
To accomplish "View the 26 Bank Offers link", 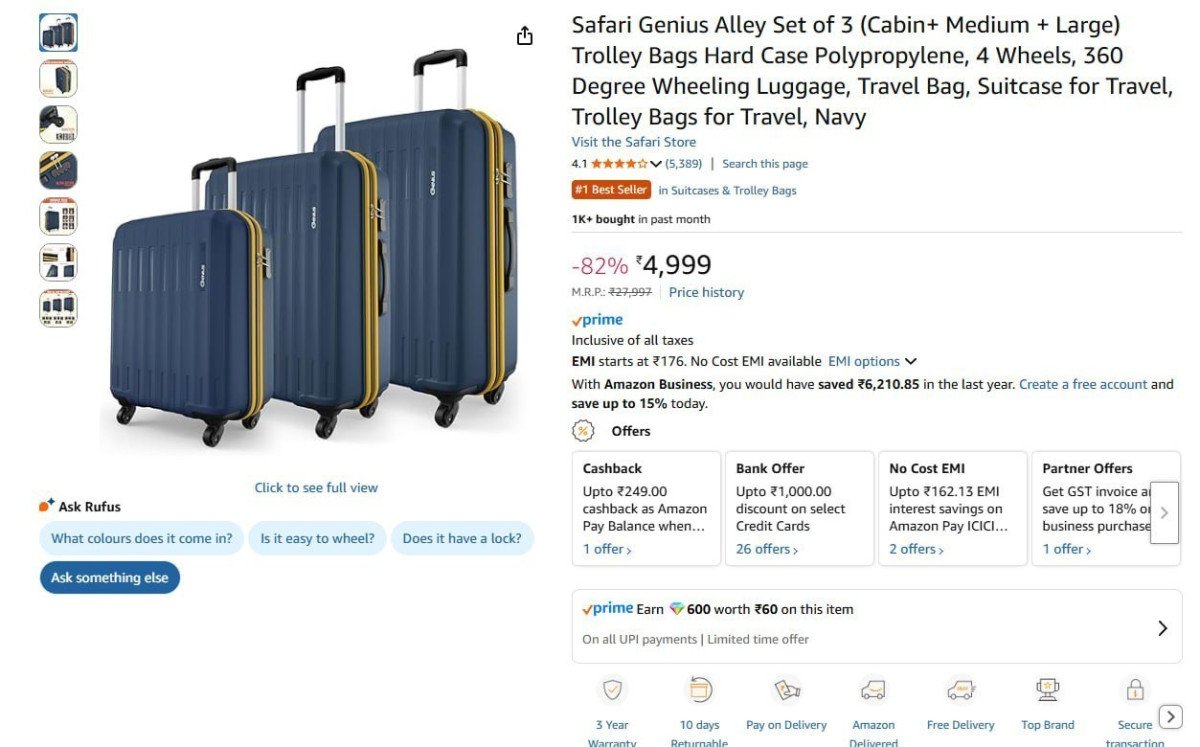I will pos(764,548).
